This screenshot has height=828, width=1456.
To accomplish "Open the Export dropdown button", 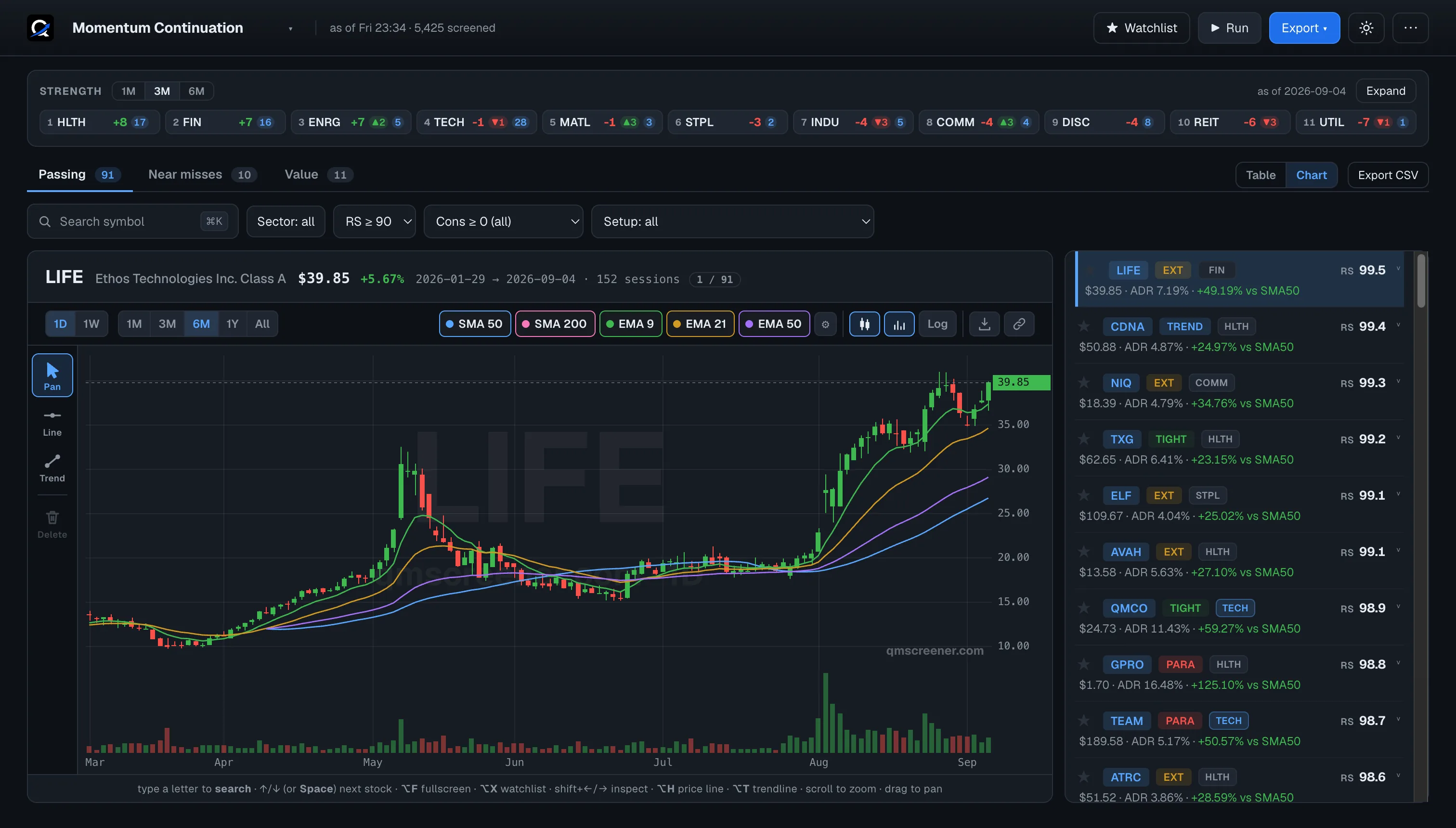I will click(x=1304, y=28).
